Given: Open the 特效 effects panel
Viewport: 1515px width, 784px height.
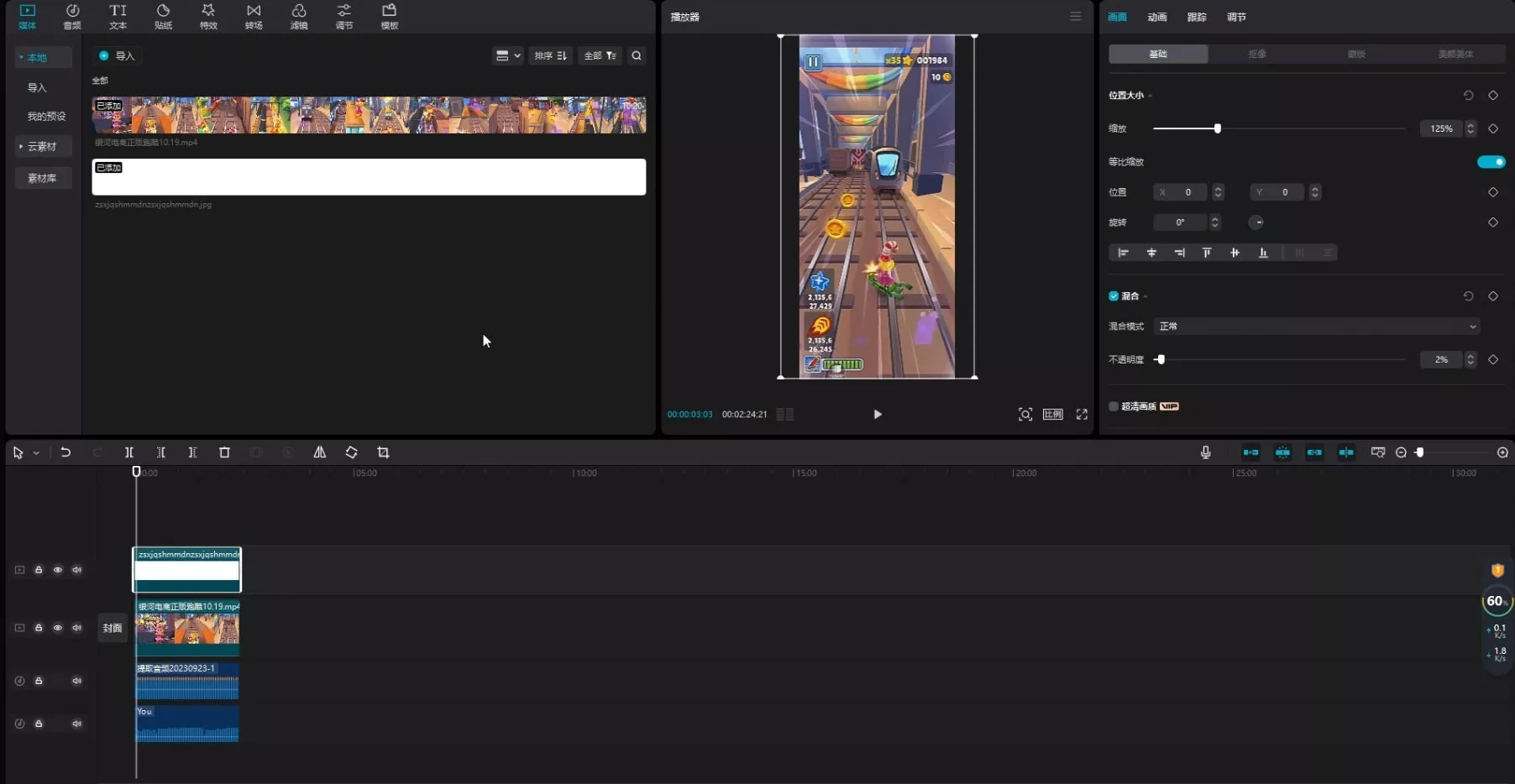Looking at the screenshot, I should [x=208, y=16].
